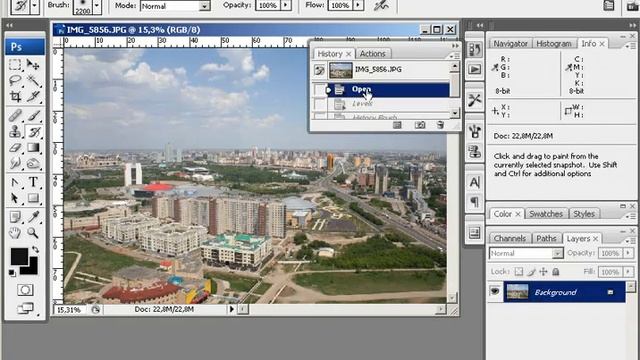Select the Notes tool

15,217
